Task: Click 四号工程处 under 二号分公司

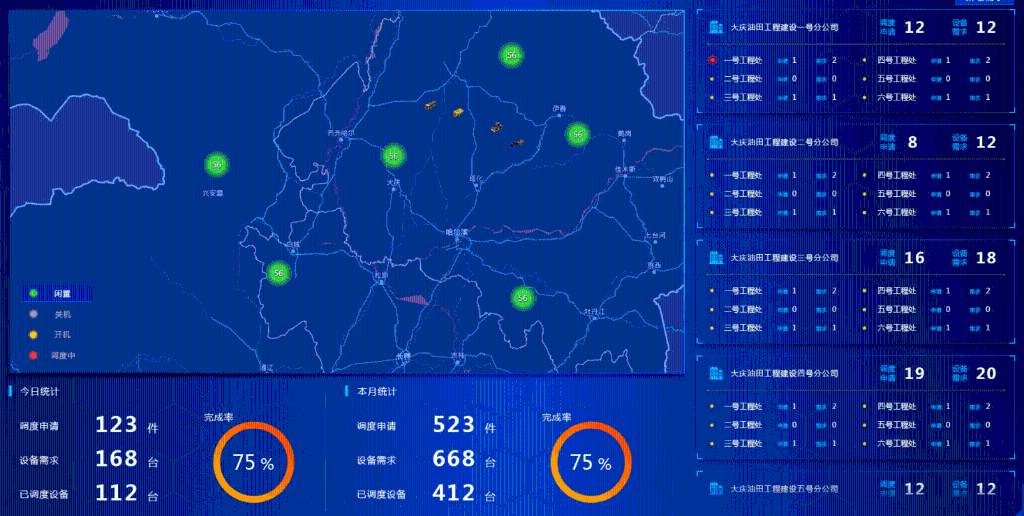Action: pyautogui.click(x=896, y=176)
